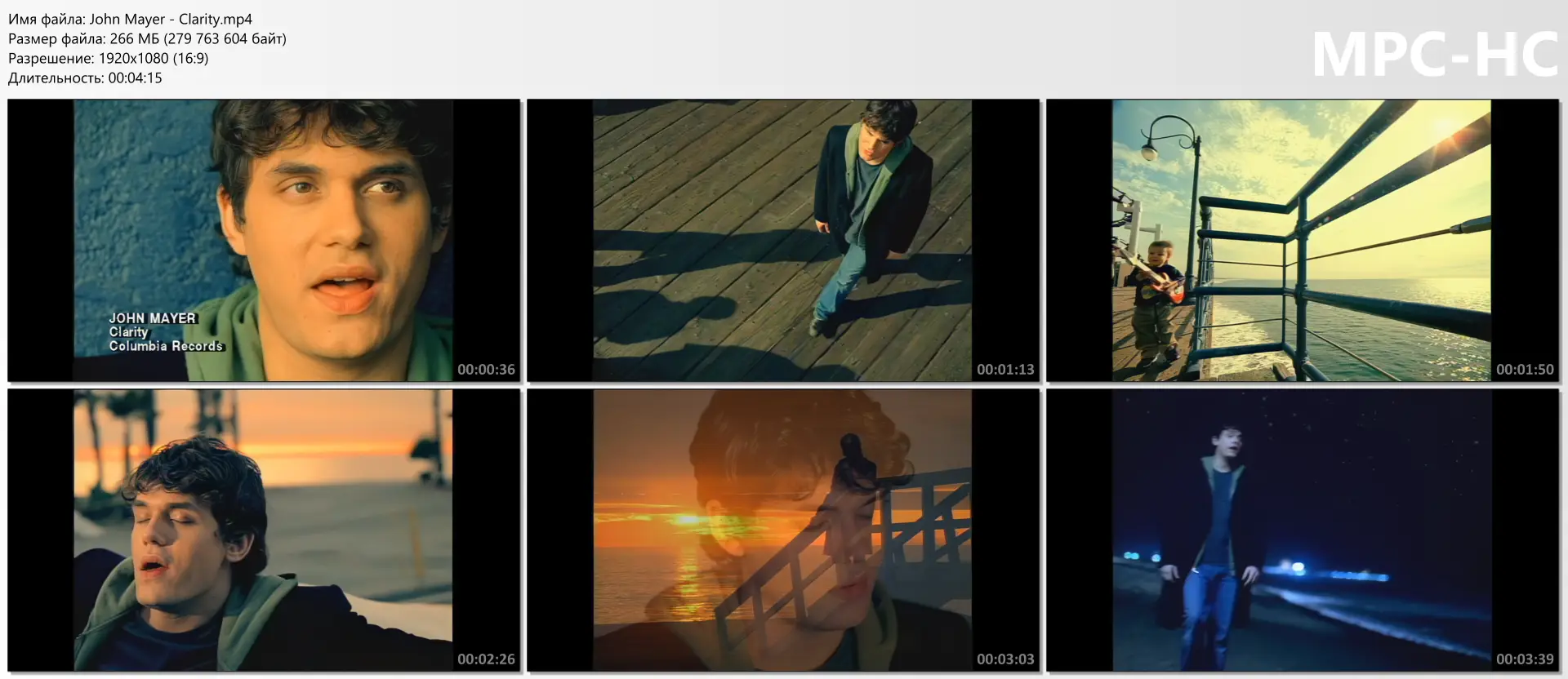
Task: Open the thumbnail captured at 00:02:26
Action: (264, 530)
